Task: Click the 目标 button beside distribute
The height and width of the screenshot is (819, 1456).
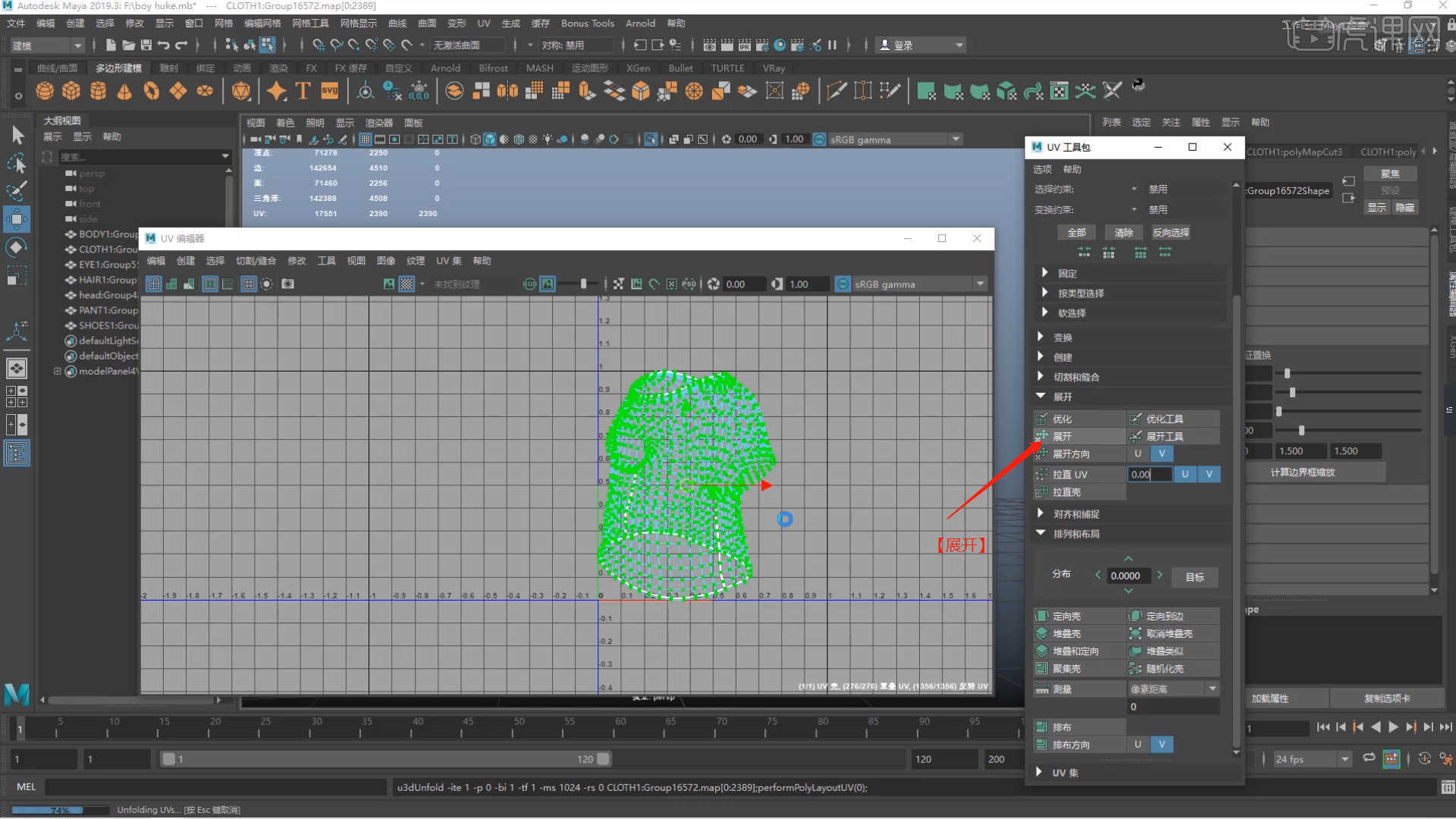Action: click(x=1194, y=577)
